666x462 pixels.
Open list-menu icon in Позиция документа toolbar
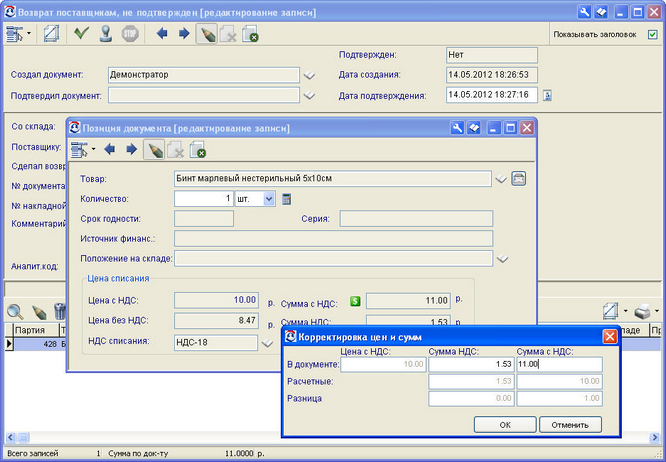[79, 149]
